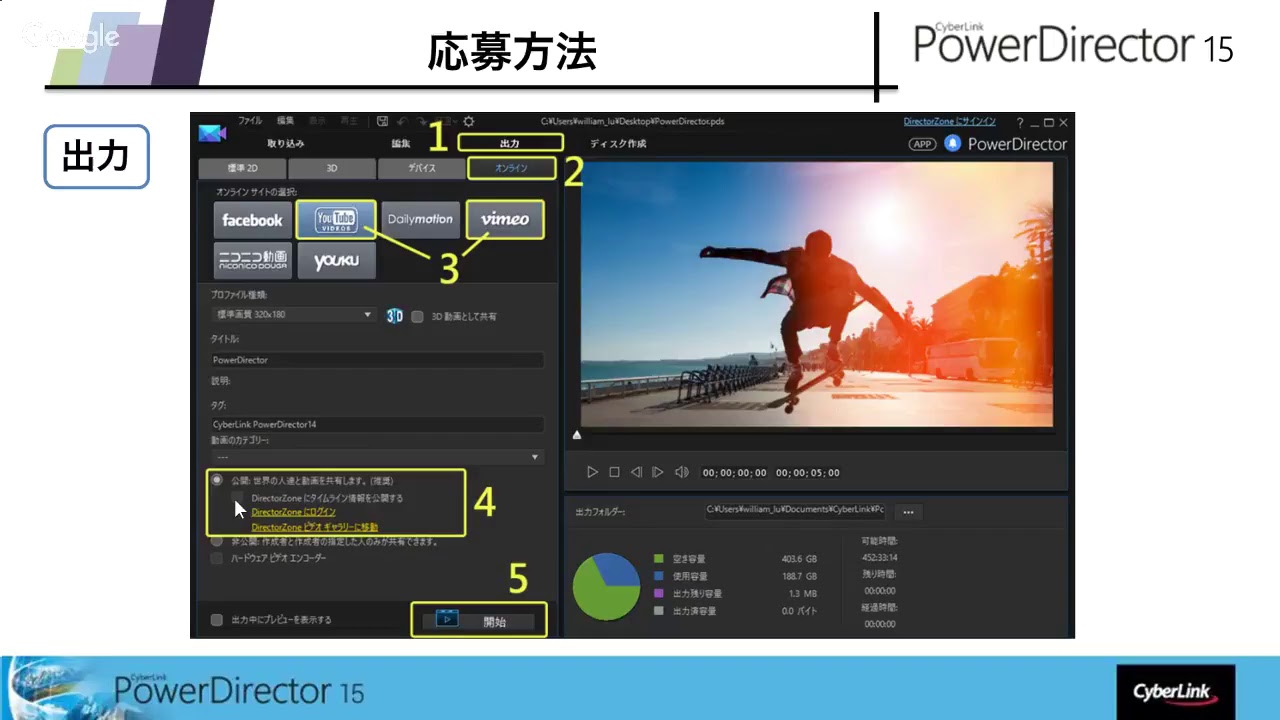The image size is (1280, 720).
Task: Open preferences with the gear icon
Action: click(469, 121)
